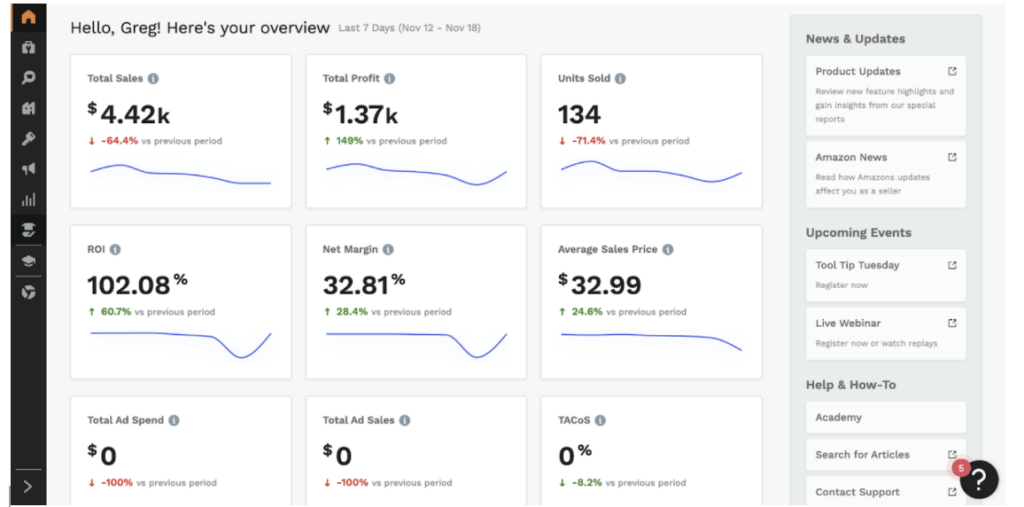Viewport: 1024px width, 507px height.
Task: Click the Help & How-To heading
Action: (851, 385)
